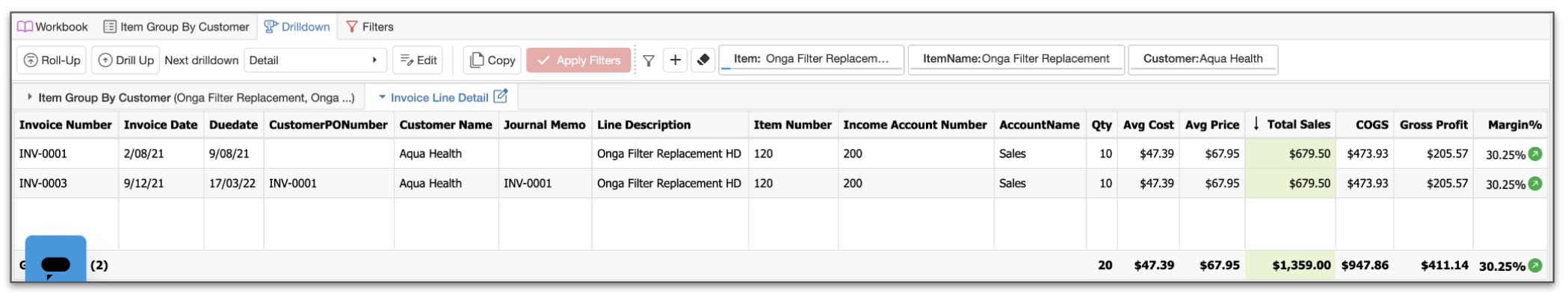Click due date 17/03/22
Image resolution: width=1568 pixels, height=297 pixels.
point(232,184)
